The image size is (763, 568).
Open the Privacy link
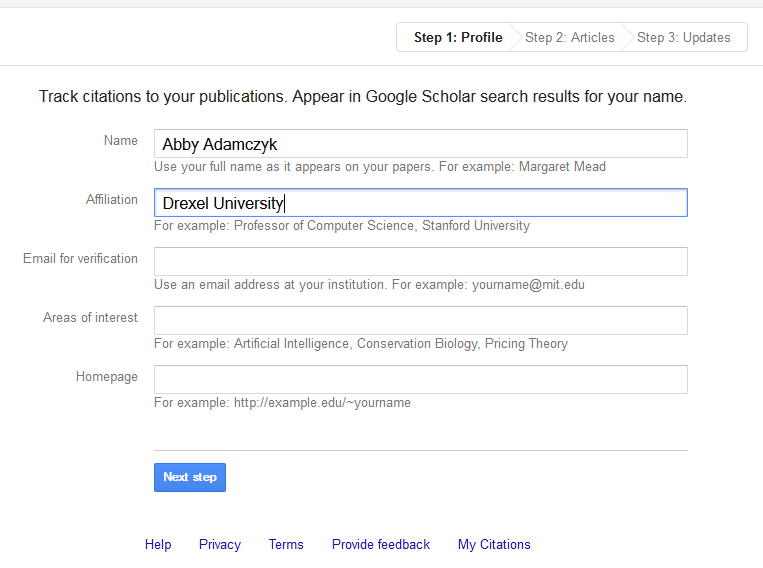coord(220,544)
